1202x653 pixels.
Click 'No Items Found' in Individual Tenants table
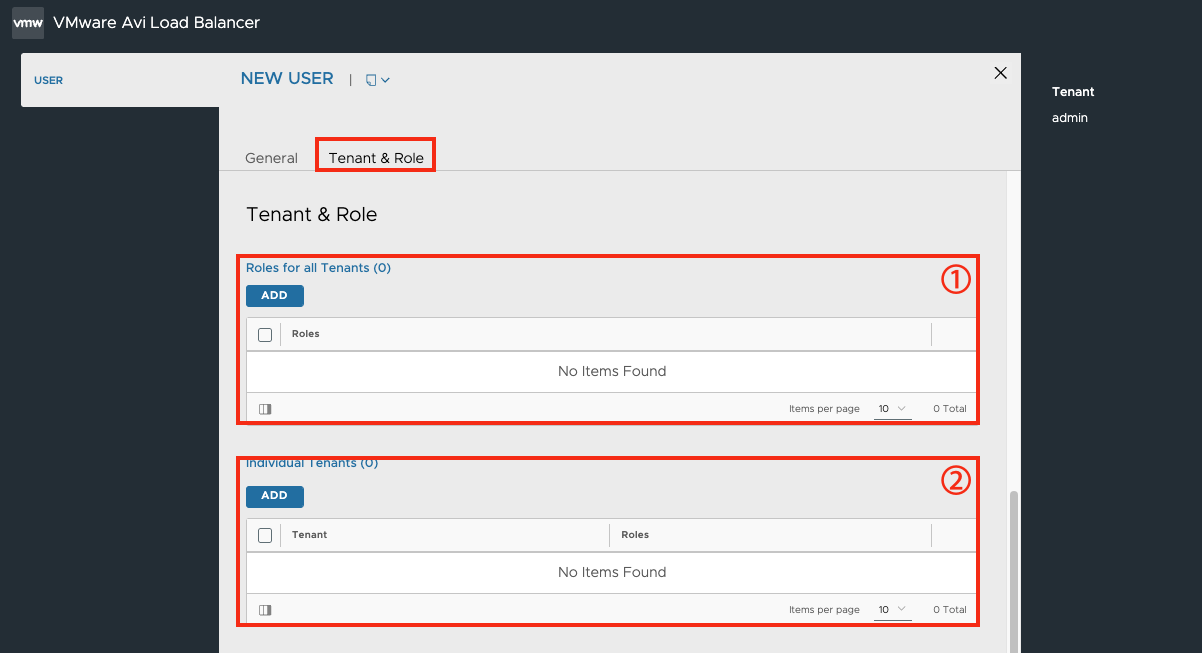[x=612, y=572]
